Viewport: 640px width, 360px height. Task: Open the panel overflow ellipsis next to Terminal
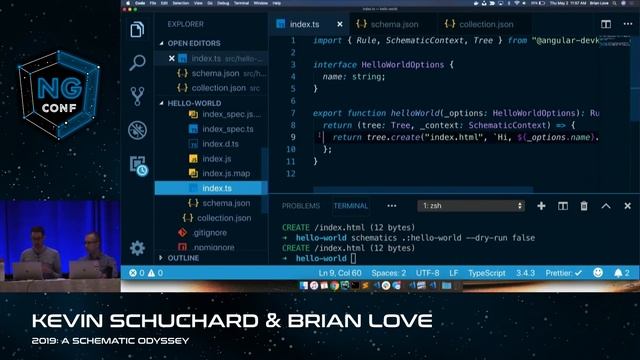[x=391, y=206]
